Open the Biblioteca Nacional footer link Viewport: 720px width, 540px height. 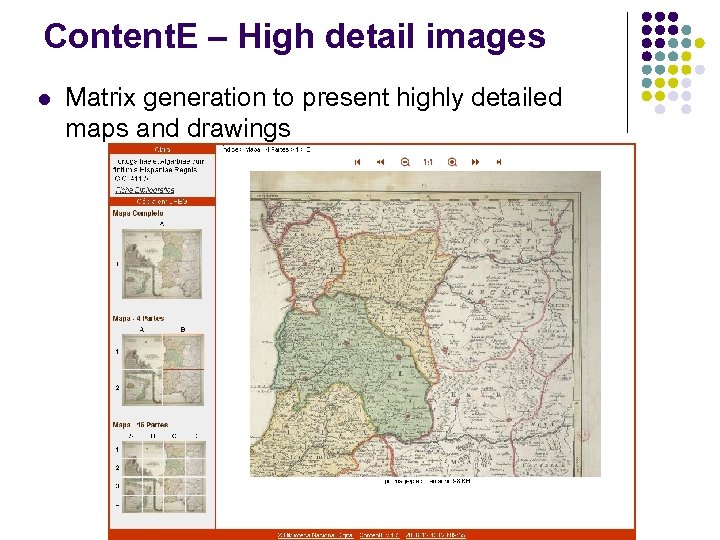point(315,535)
